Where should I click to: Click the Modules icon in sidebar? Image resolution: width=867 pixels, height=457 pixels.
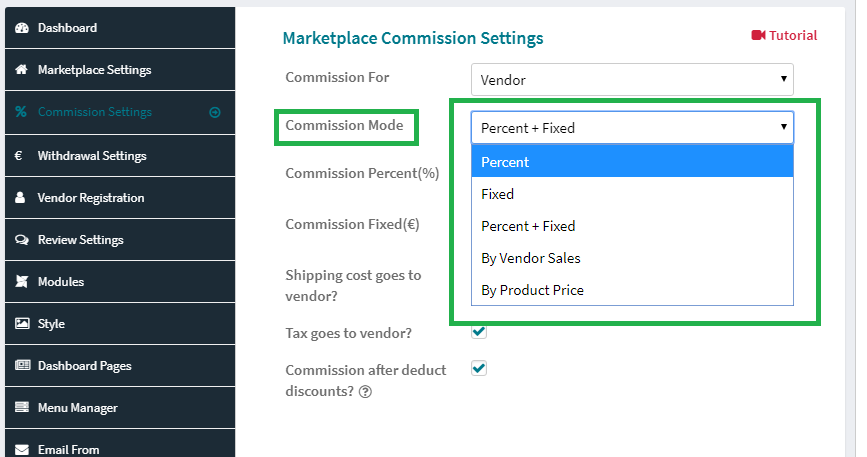(x=22, y=282)
